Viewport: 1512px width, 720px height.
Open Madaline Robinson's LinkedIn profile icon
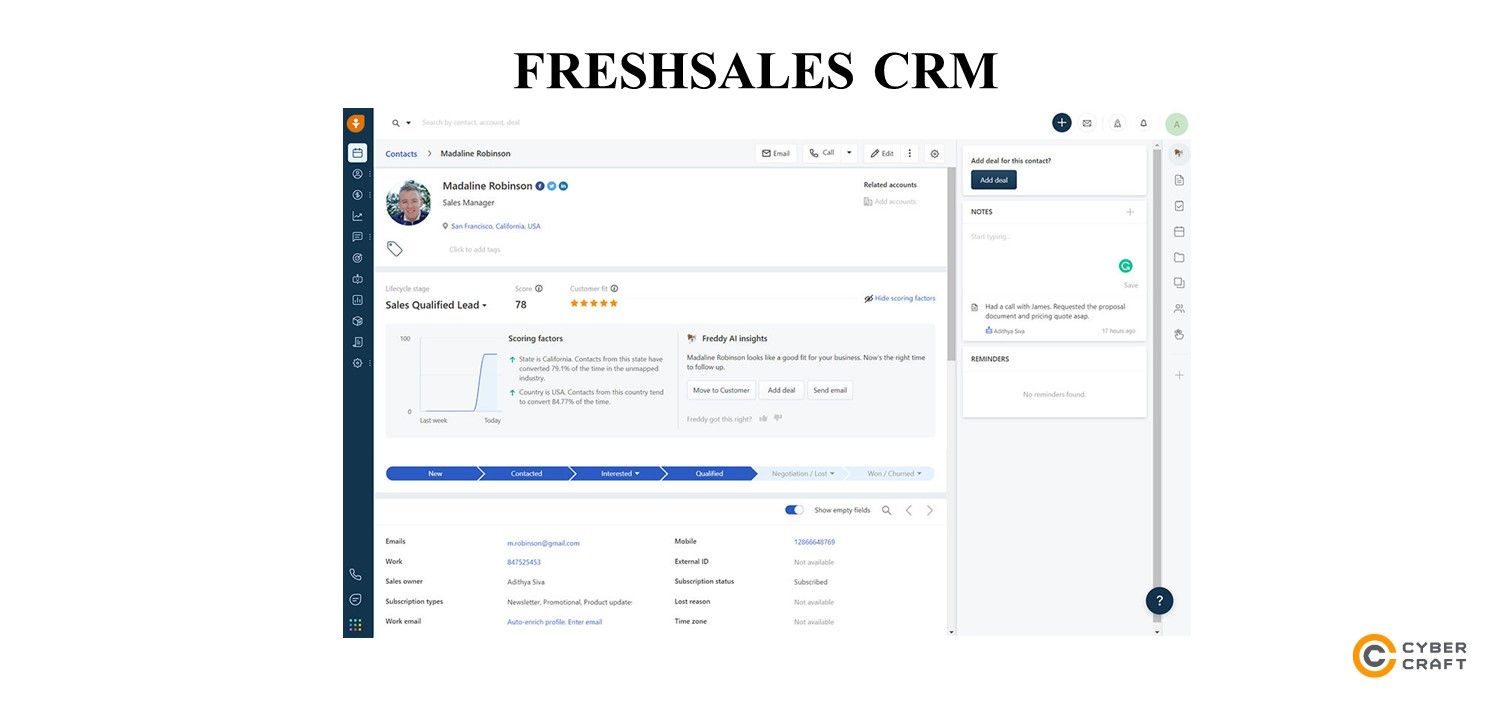click(x=563, y=186)
